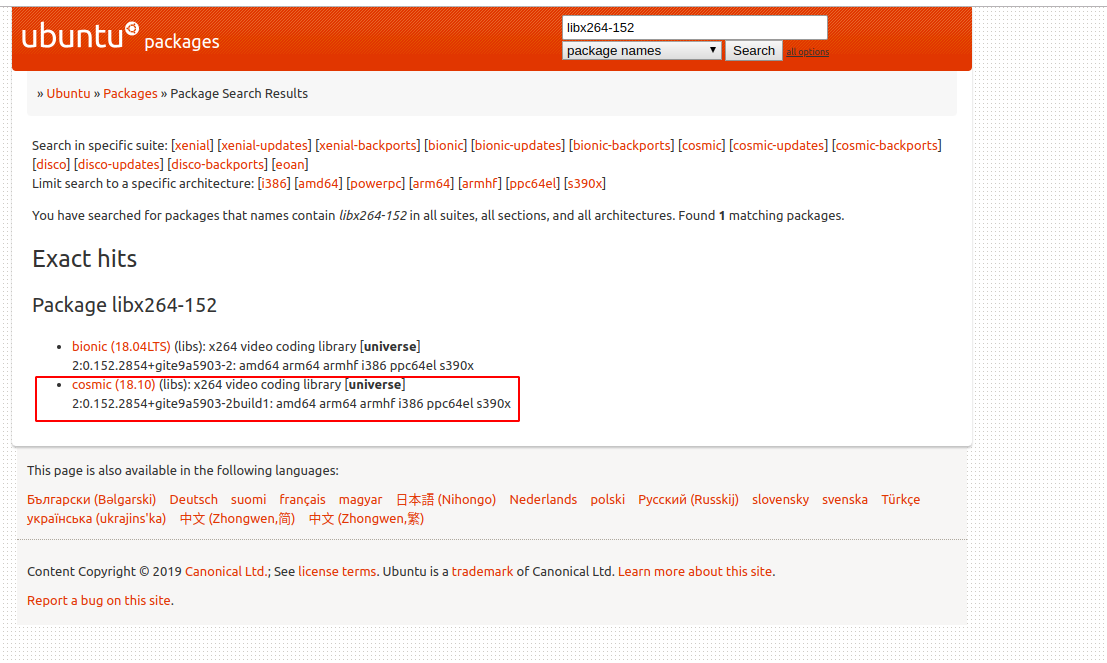Open Learn more about this site
The height and width of the screenshot is (663, 1107).
pos(695,572)
